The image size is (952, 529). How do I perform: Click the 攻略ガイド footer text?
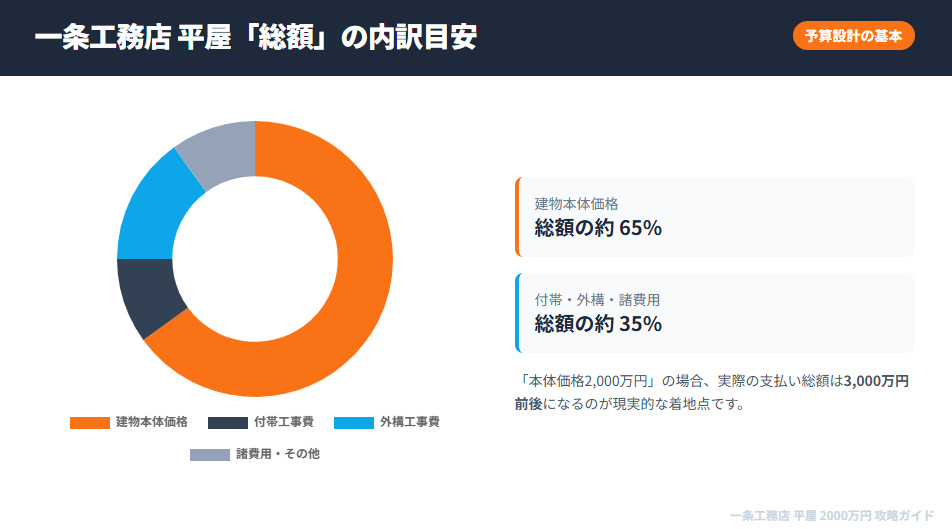click(904, 515)
